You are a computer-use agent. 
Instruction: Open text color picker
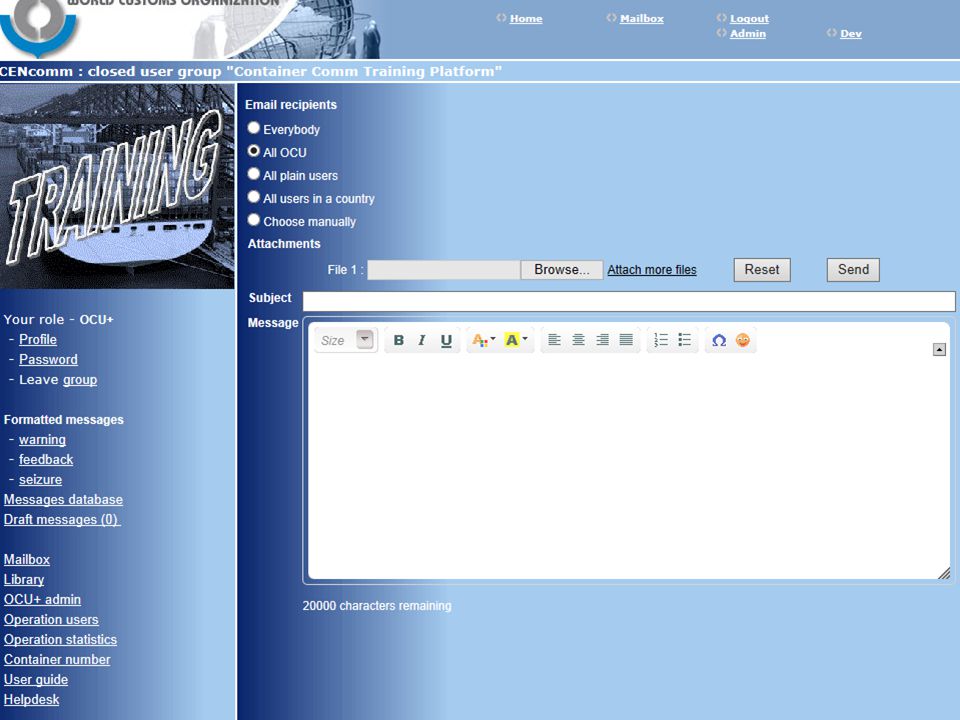(484, 340)
